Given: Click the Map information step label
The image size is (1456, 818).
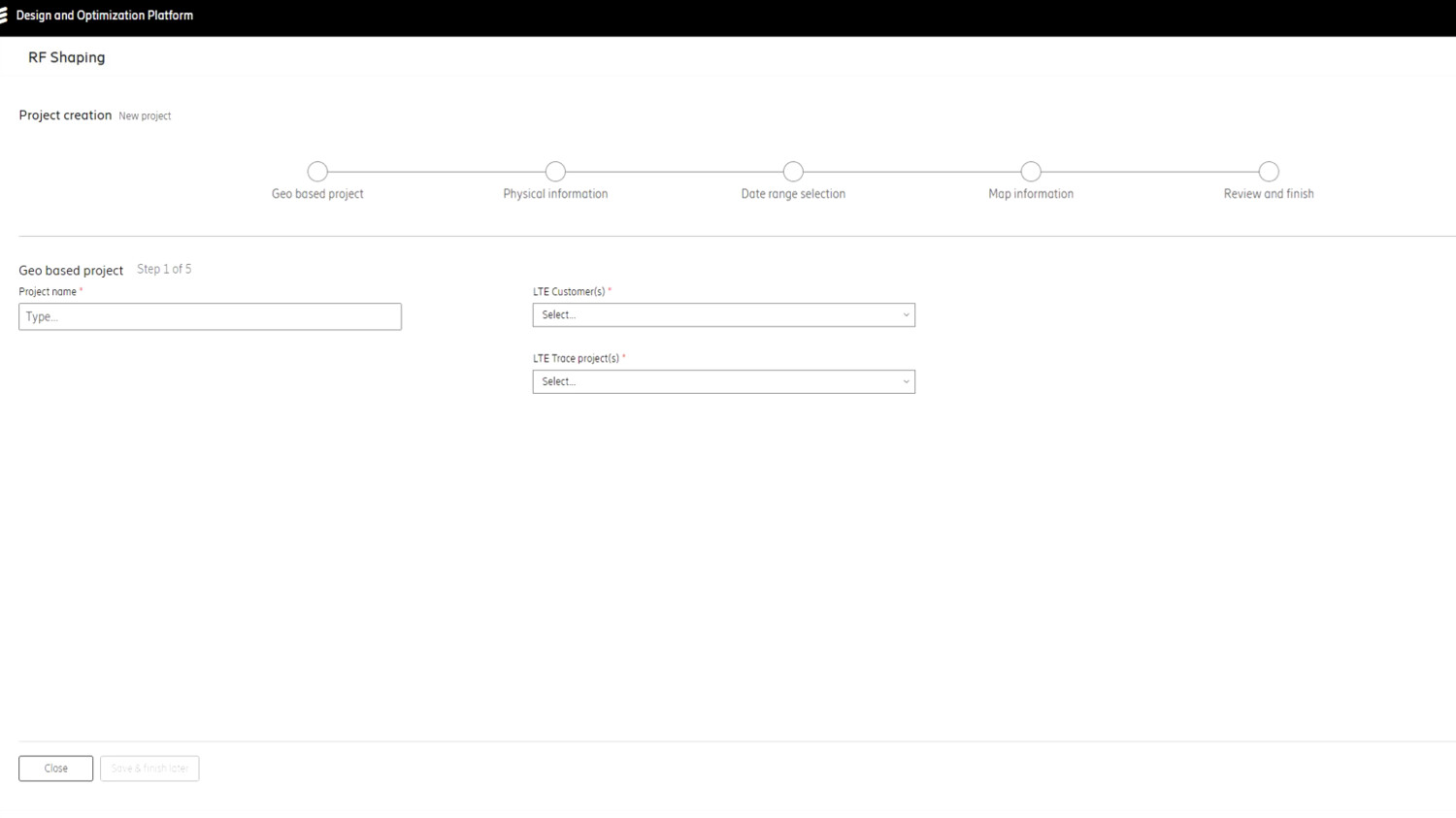Looking at the screenshot, I should tap(1031, 193).
